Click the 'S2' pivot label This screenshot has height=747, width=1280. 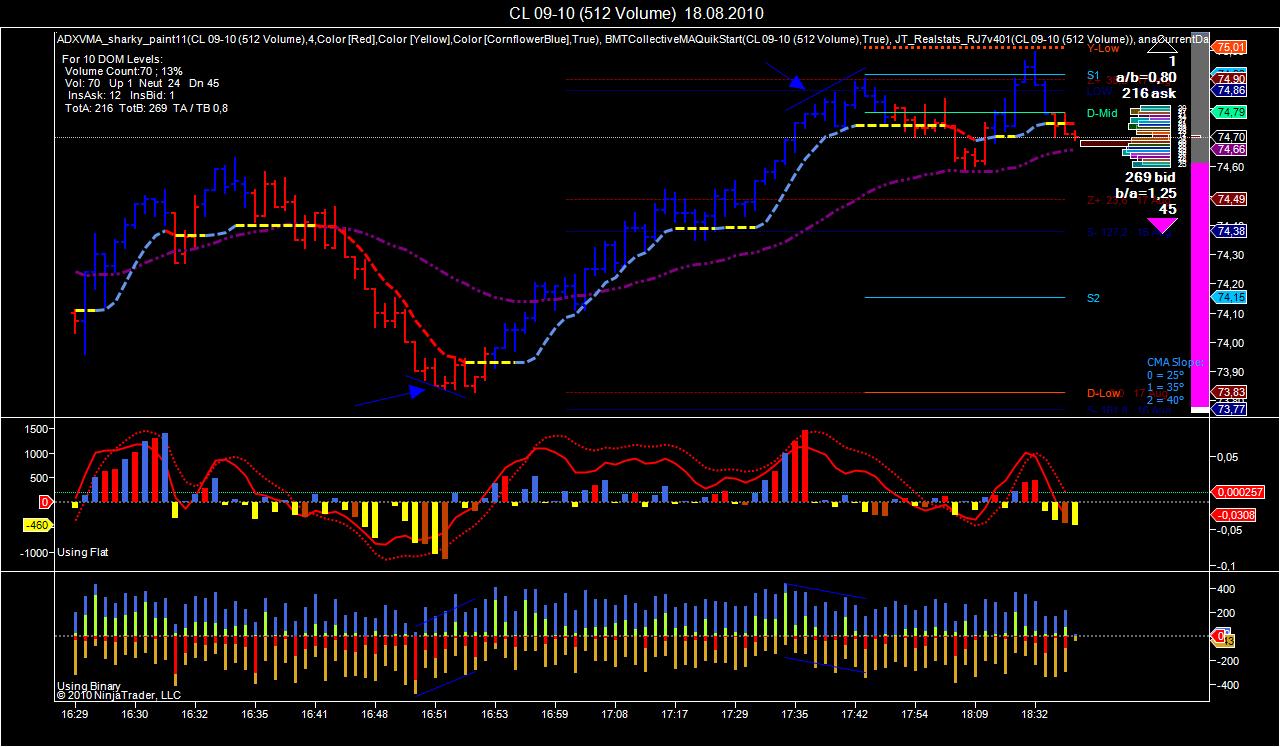point(1093,298)
